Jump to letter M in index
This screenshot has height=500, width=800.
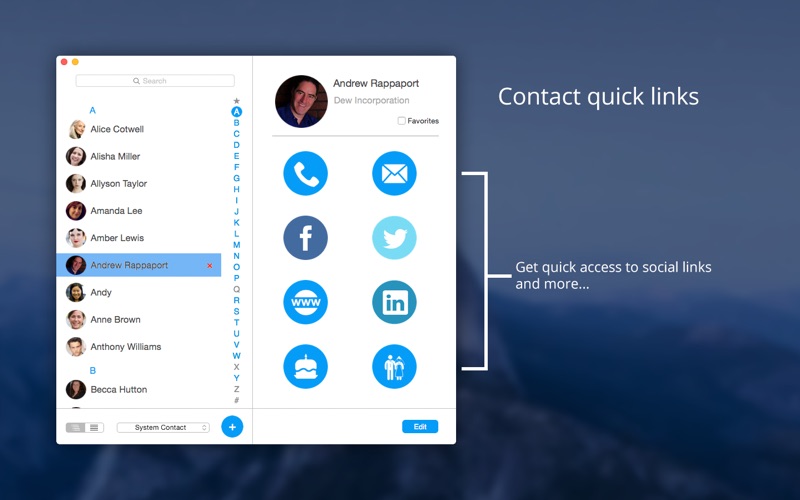point(236,245)
